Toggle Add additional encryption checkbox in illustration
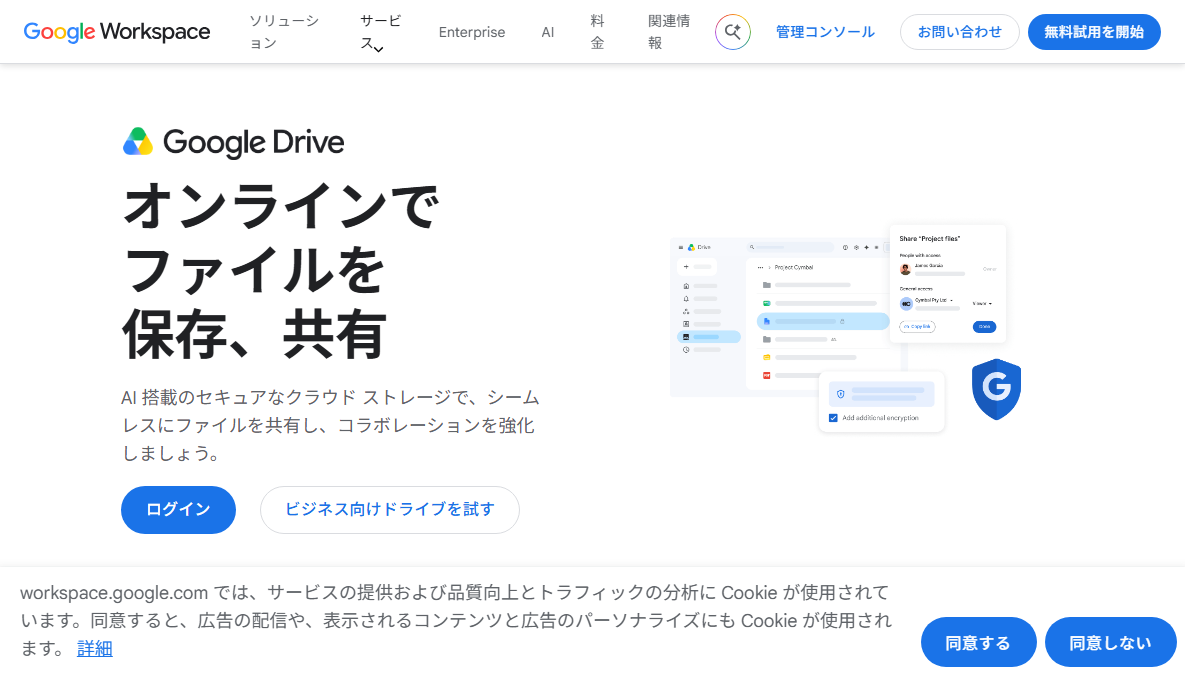The image size is (1200, 675). pyautogui.click(x=833, y=418)
